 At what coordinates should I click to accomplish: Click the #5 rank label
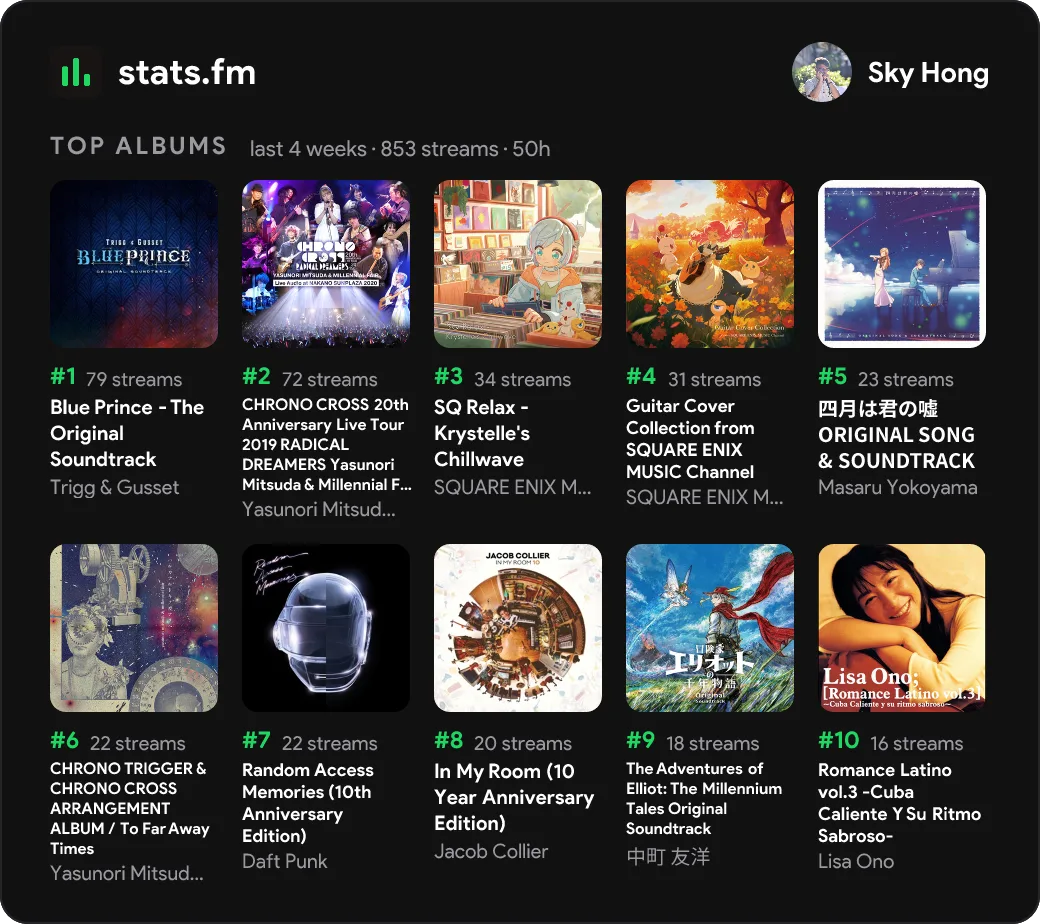tap(833, 377)
